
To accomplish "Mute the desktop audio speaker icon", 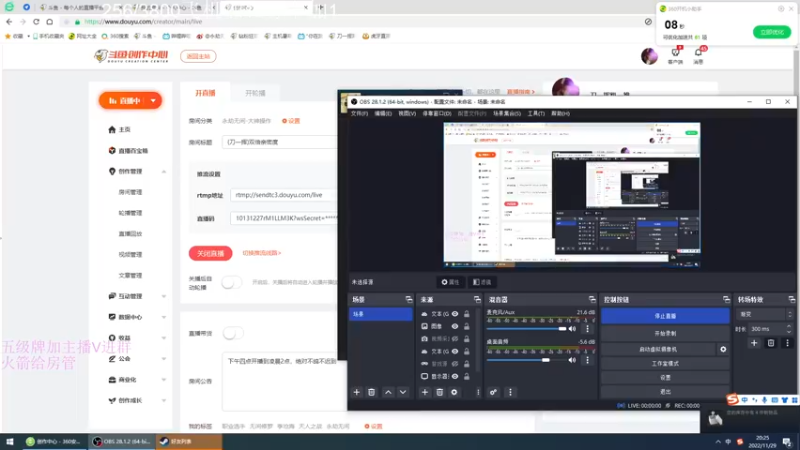I will (572, 360).
